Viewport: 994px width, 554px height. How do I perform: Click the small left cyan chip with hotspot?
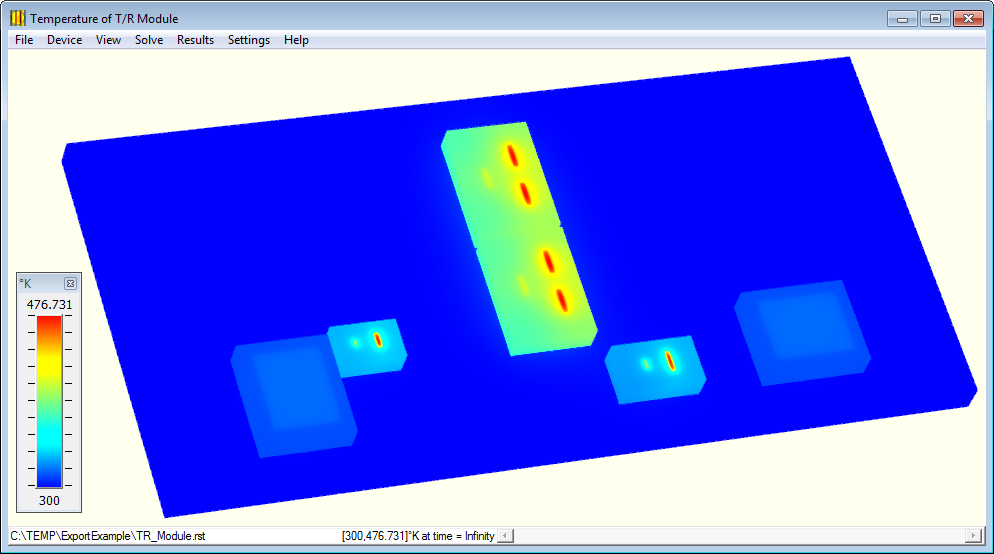367,348
